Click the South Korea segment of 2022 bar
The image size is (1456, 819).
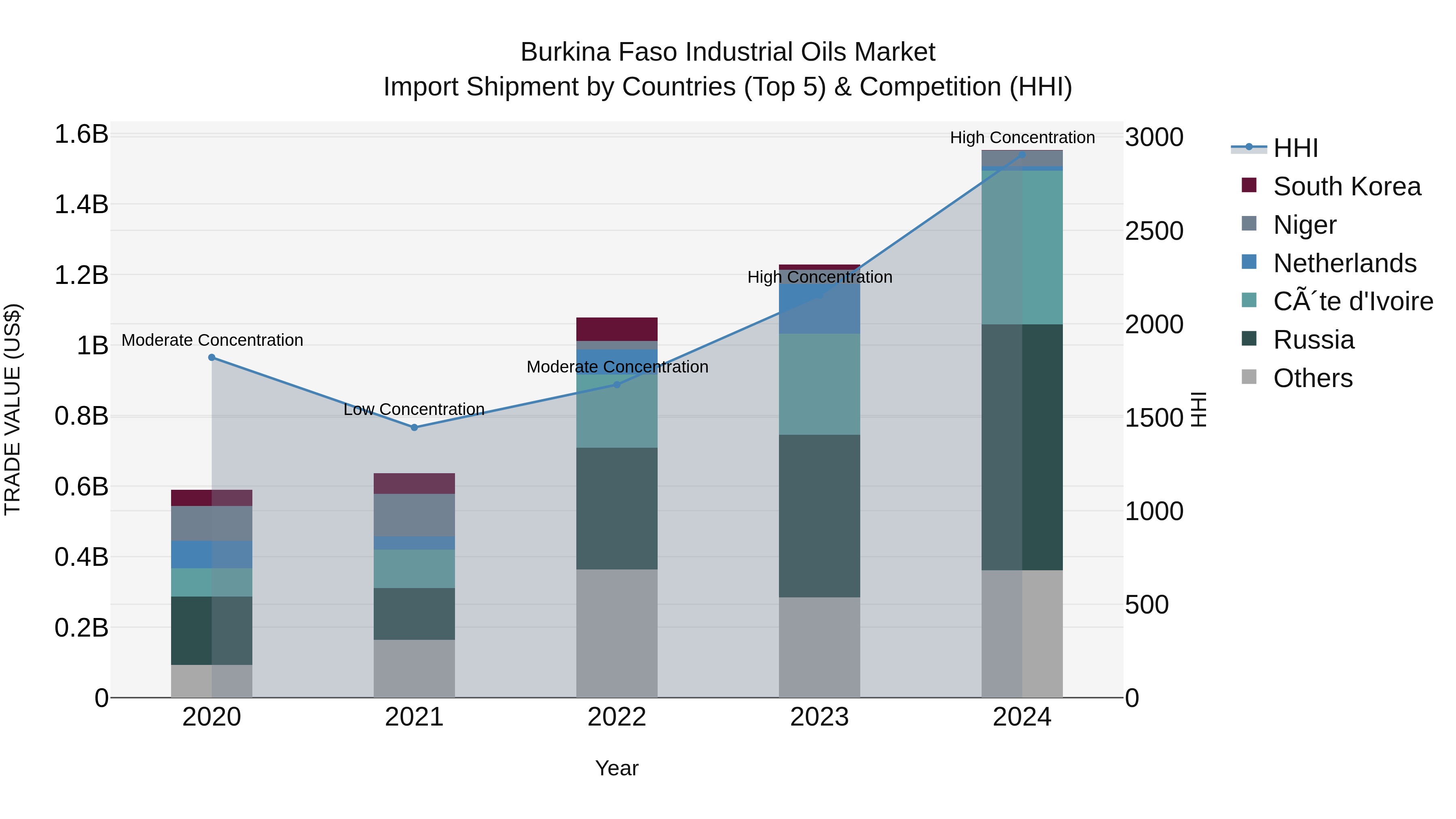point(617,329)
